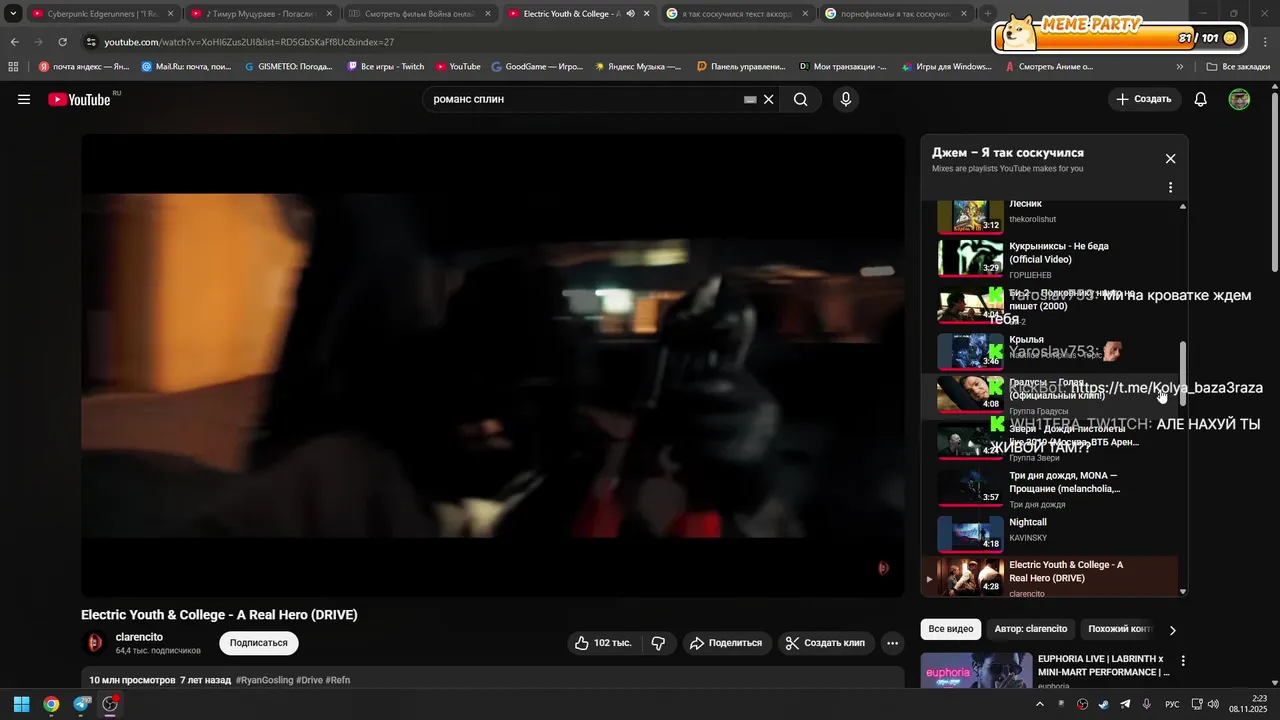Close the Джем mix playlist panel
The width and height of the screenshot is (1280, 720).
1170,159
